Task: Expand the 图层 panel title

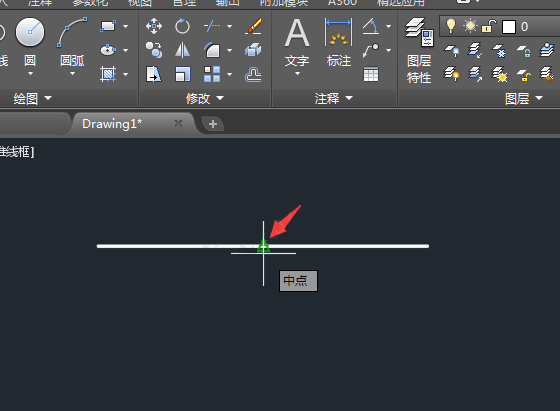Action: pyautogui.click(x=524, y=98)
